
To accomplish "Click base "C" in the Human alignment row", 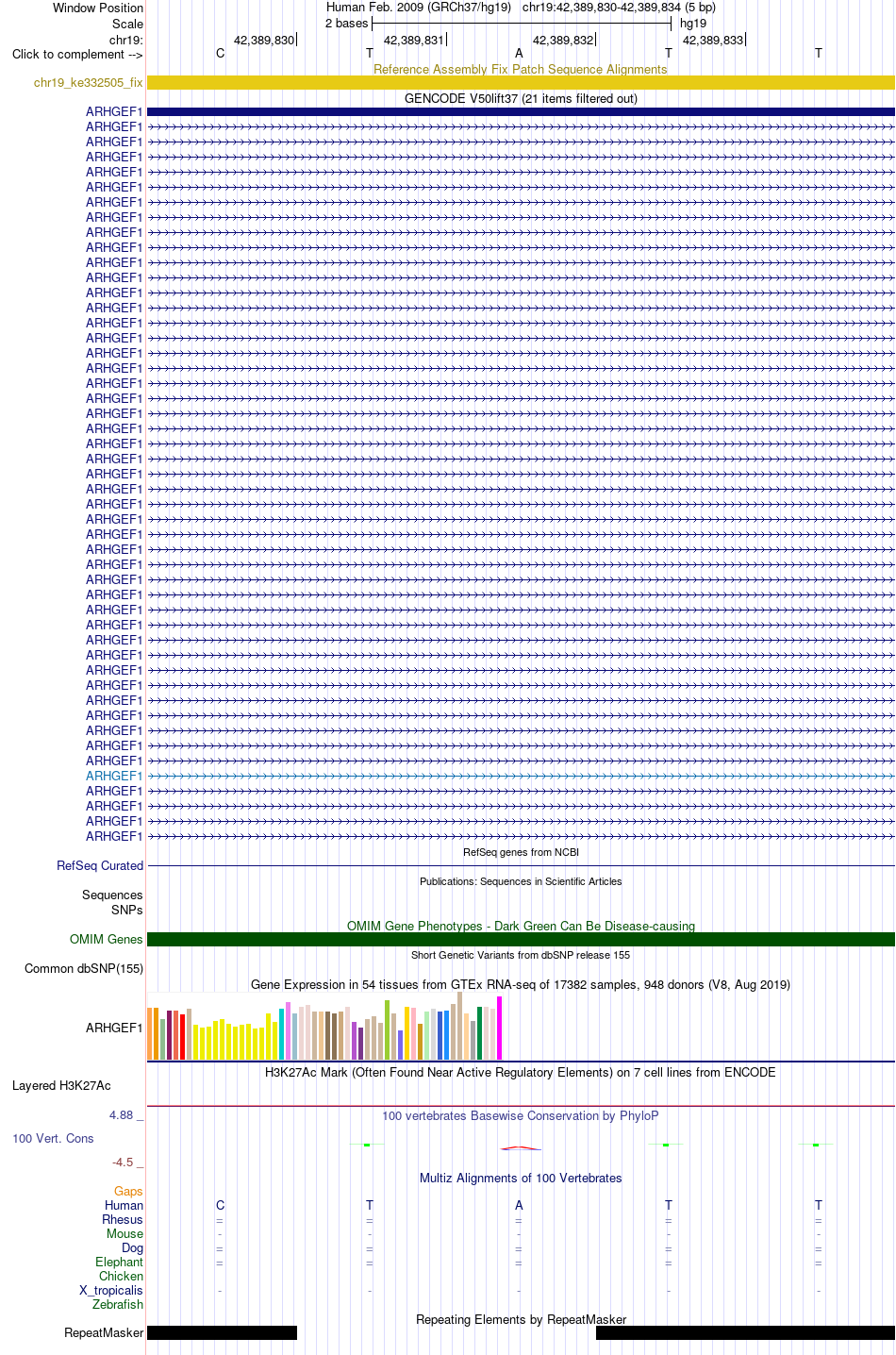I will pos(221,1205).
